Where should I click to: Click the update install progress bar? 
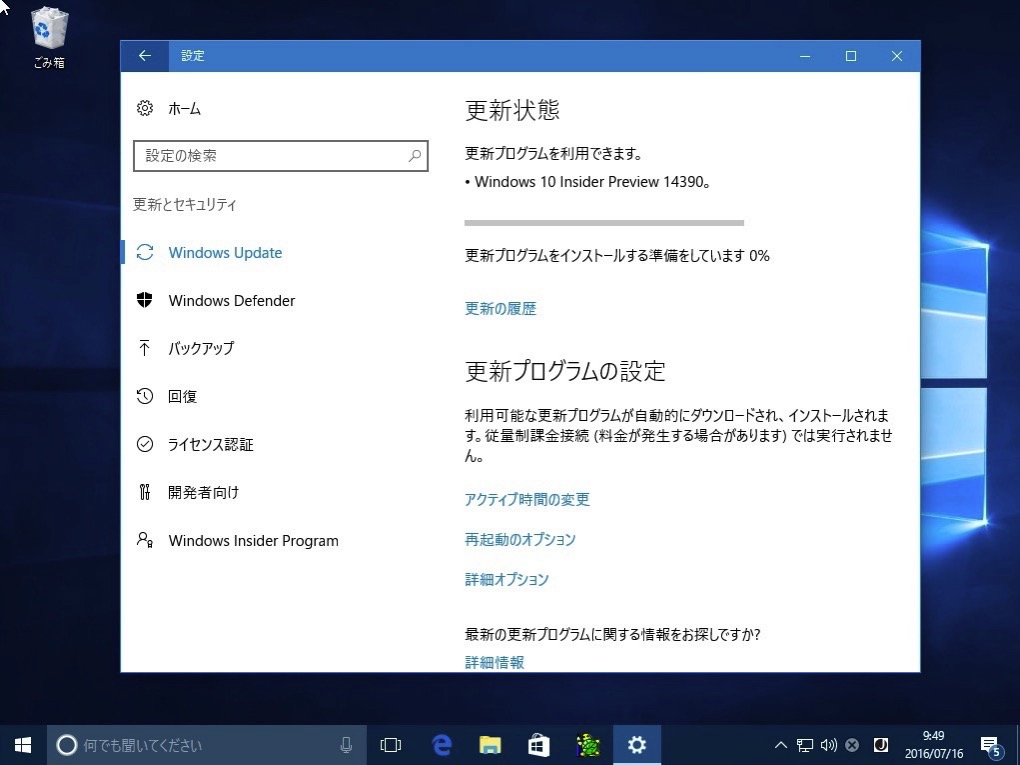(604, 223)
